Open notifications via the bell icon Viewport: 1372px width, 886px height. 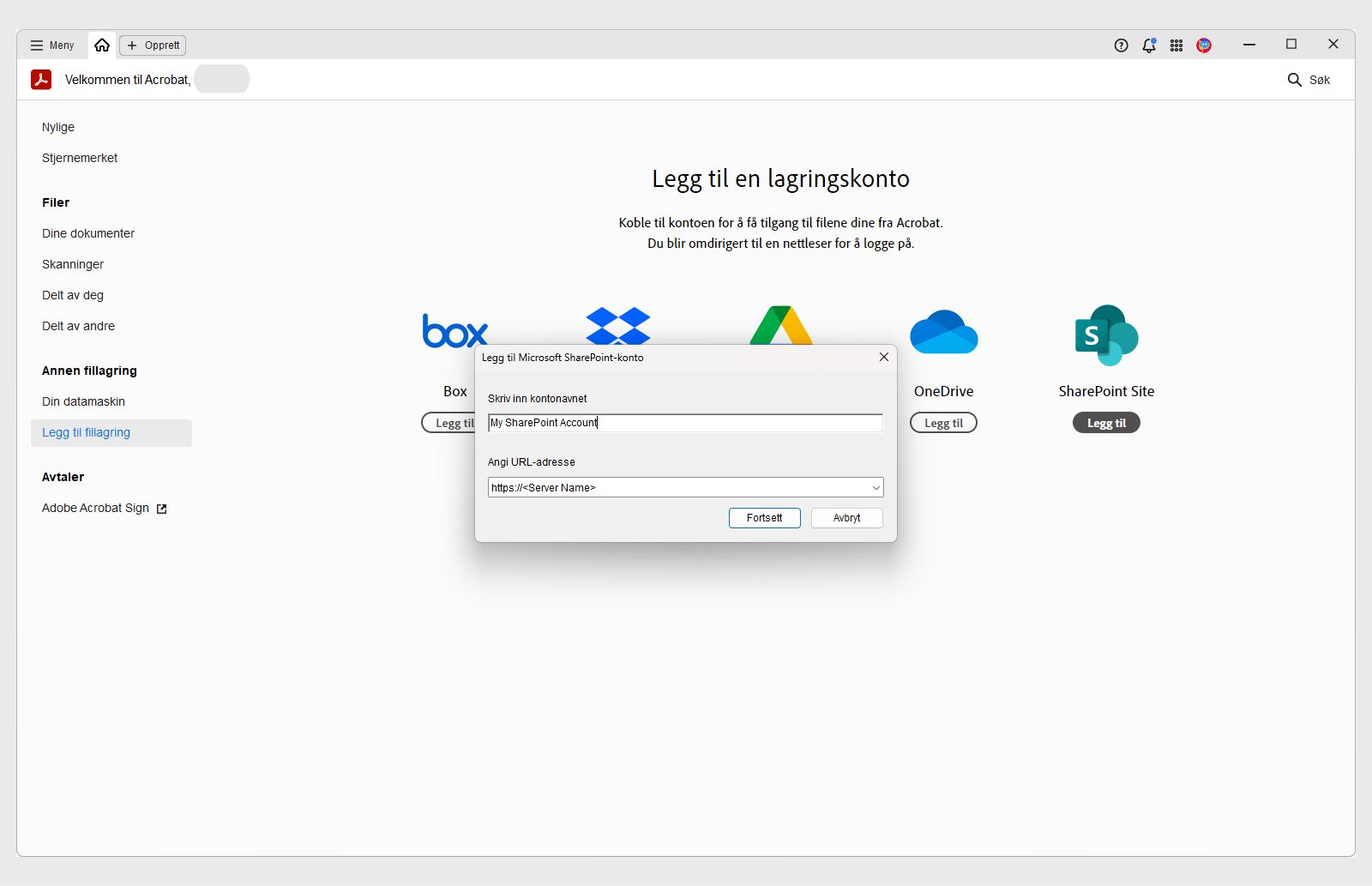point(1148,45)
